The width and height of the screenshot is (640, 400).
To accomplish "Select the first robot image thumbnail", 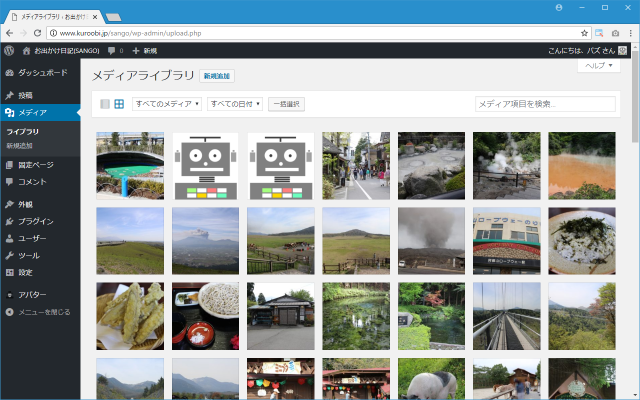I will click(x=205, y=165).
